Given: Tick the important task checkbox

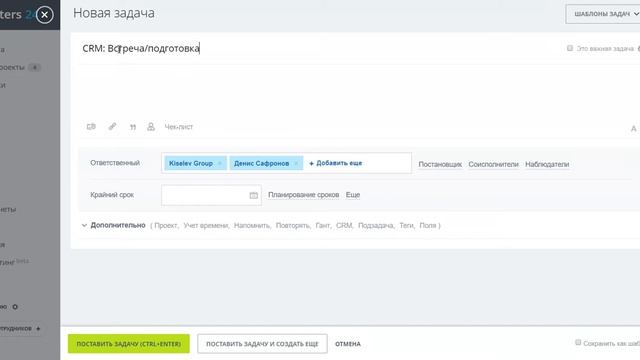Looking at the screenshot, I should [570, 48].
